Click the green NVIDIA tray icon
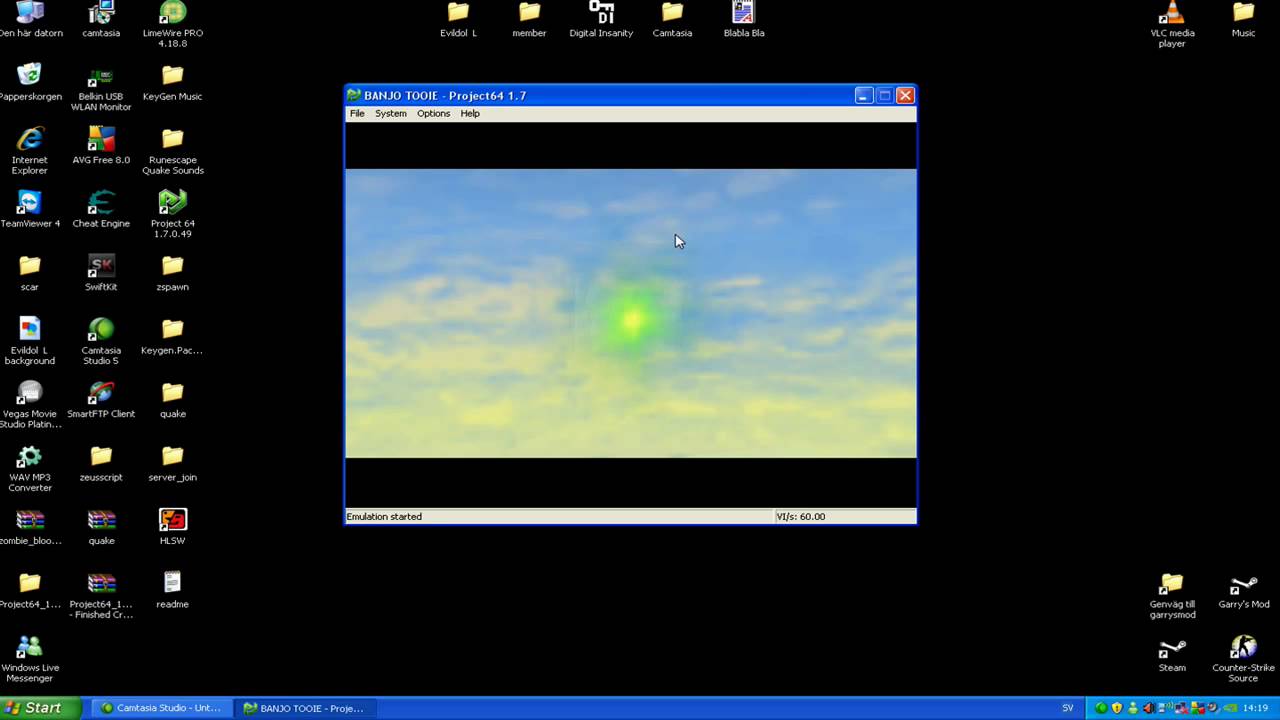Screen dimensions: 1280x720 coord(1230,708)
